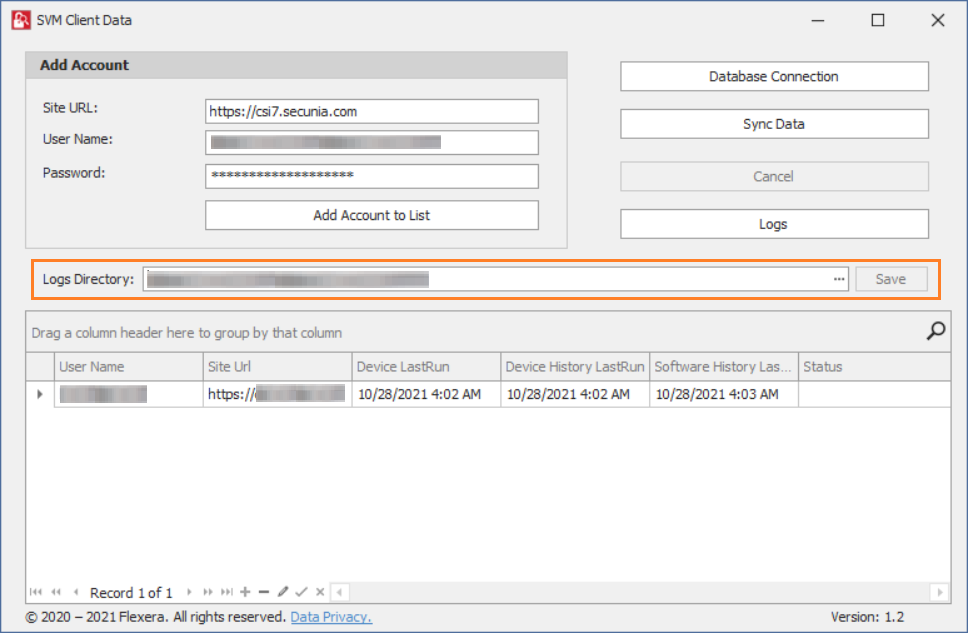The height and width of the screenshot is (633, 968).
Task: Click the previous page navigator arrow
Action: (x=56, y=592)
